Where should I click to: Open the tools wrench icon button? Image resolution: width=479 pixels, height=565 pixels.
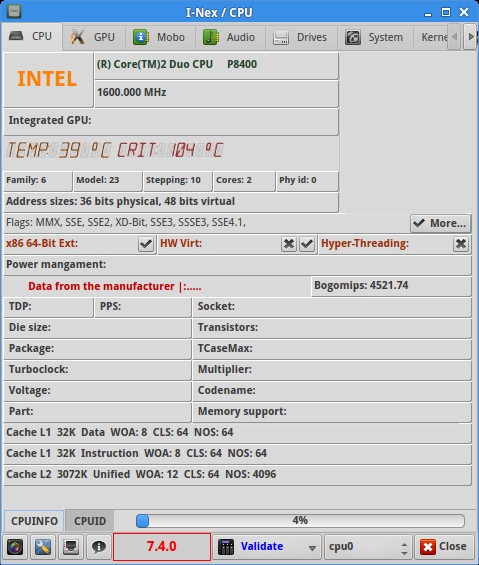pyautogui.click(x=43, y=547)
